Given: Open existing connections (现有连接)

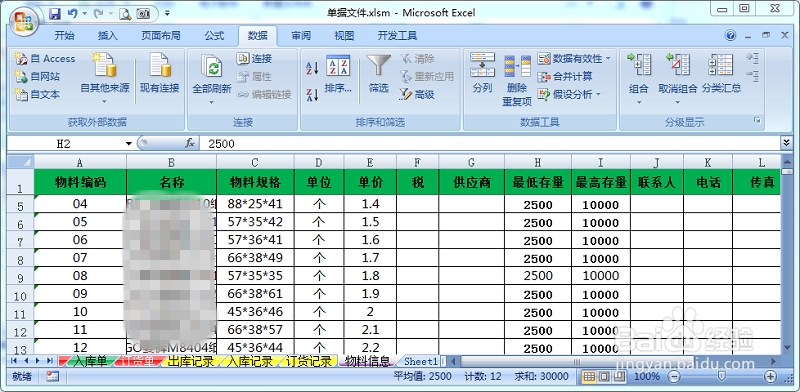Looking at the screenshot, I should coord(160,75).
